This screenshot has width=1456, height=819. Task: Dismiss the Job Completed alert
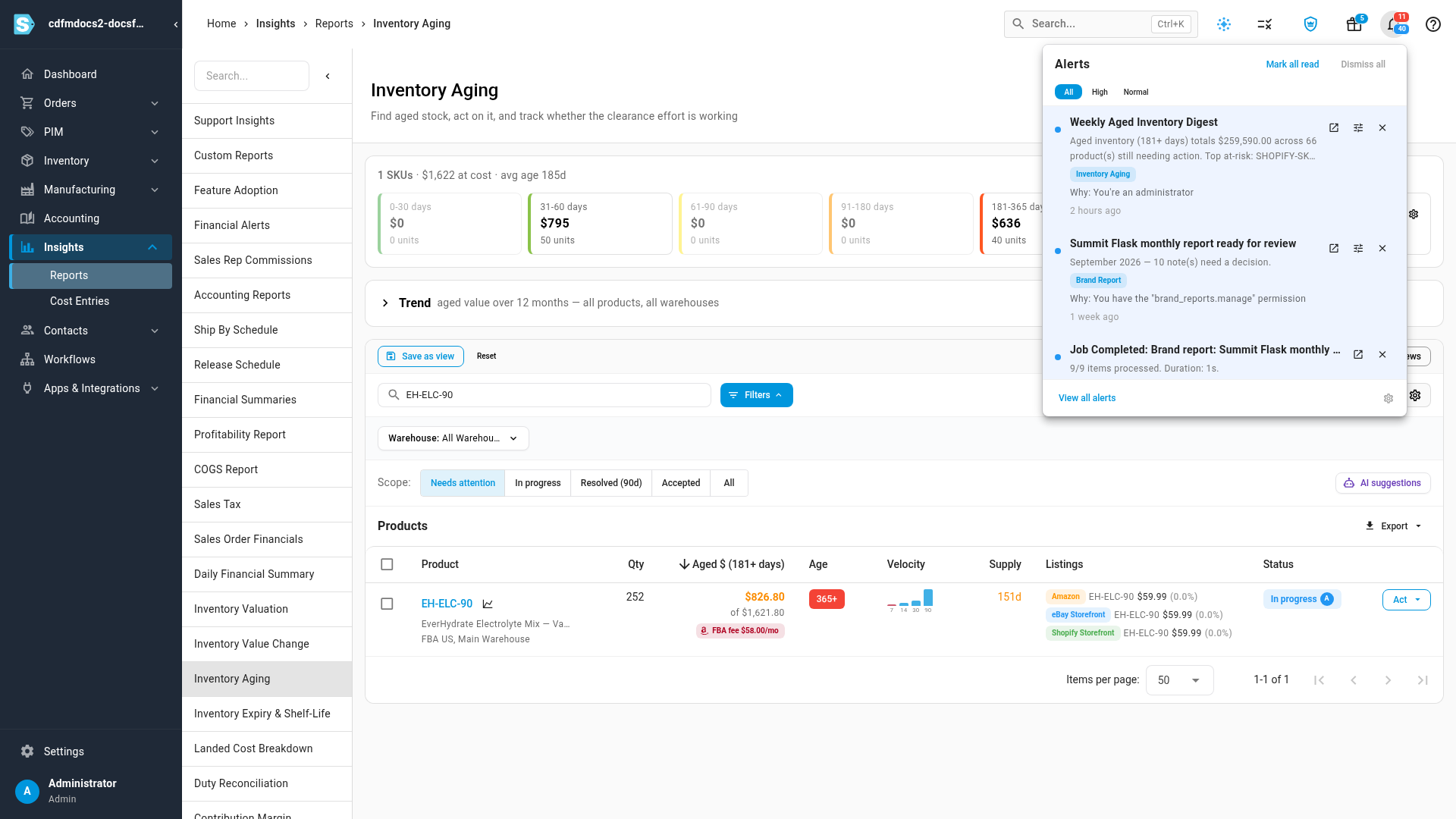click(1382, 355)
